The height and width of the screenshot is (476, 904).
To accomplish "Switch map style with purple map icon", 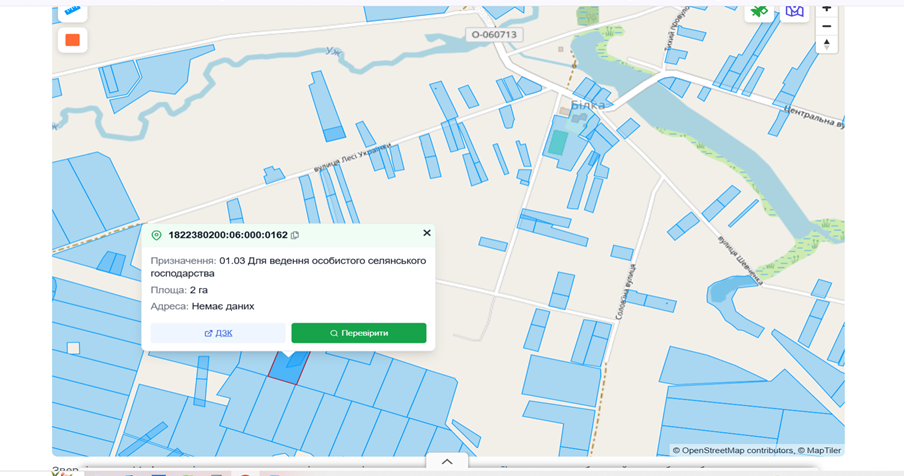I will click(x=794, y=13).
